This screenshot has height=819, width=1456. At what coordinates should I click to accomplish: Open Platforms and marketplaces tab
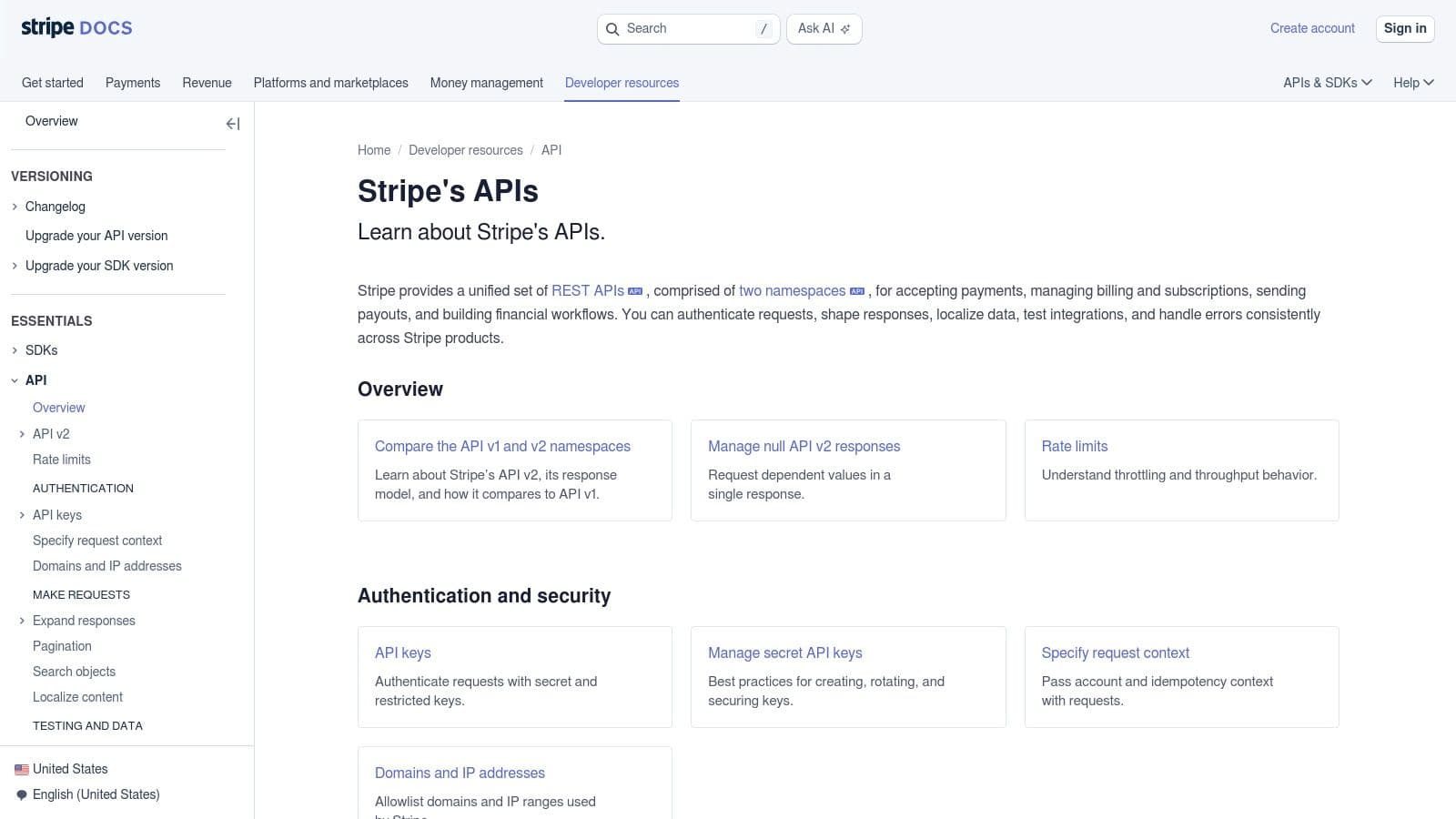pos(331,83)
